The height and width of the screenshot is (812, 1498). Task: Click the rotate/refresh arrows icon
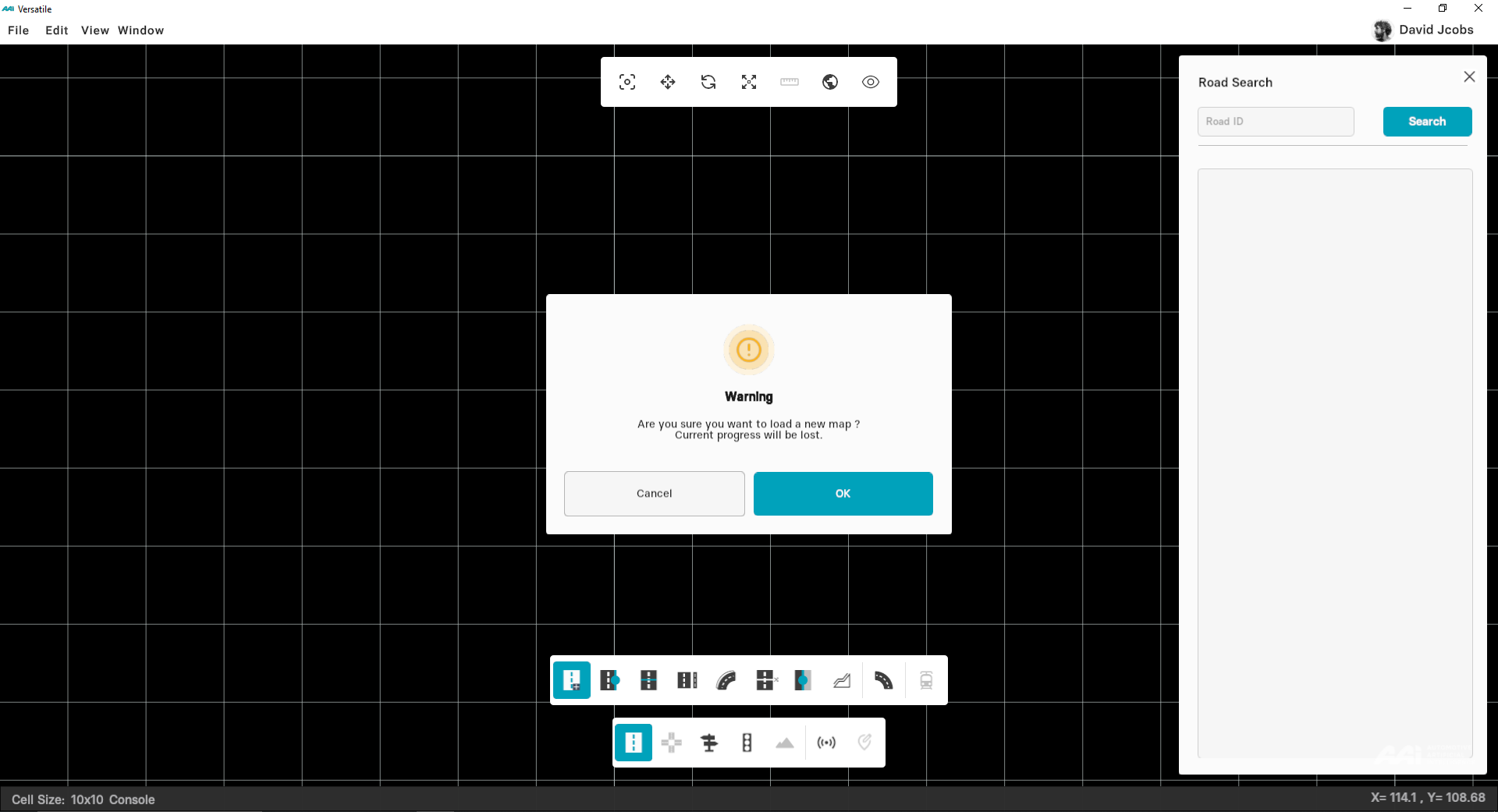click(x=708, y=82)
